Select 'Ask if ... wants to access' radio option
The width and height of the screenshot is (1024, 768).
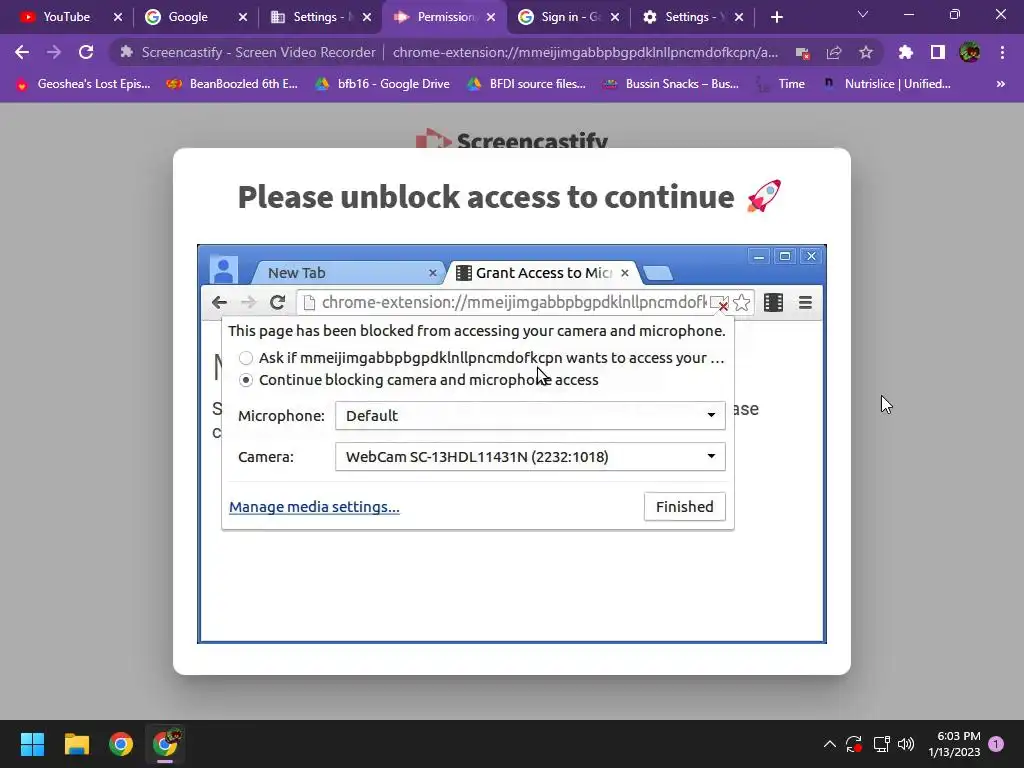click(x=246, y=358)
